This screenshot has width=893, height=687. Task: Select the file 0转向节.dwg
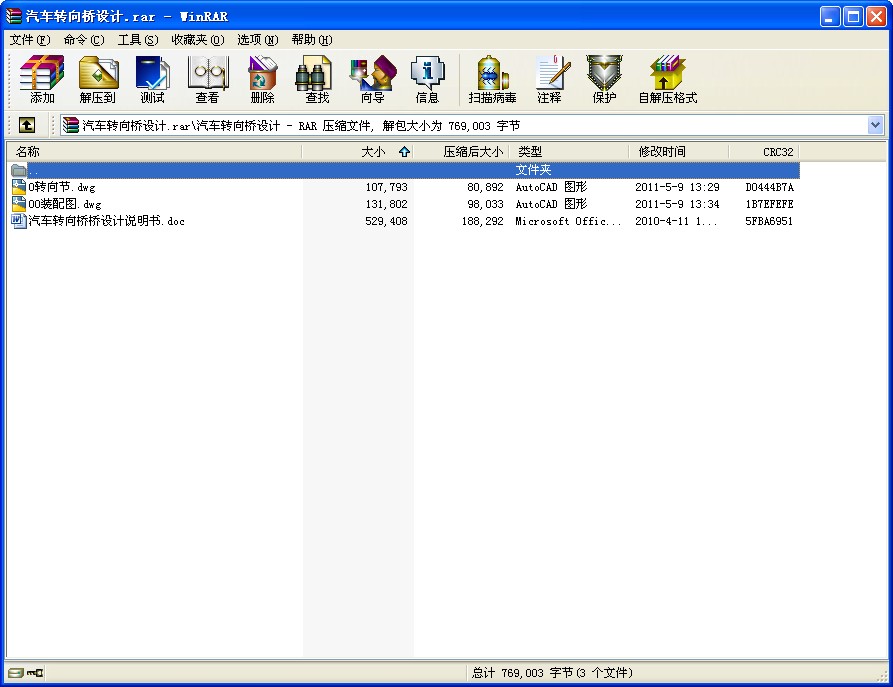[62, 187]
